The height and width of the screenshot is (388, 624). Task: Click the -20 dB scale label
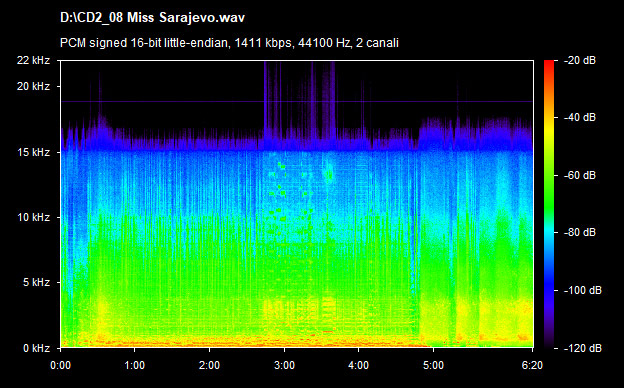pos(579,61)
